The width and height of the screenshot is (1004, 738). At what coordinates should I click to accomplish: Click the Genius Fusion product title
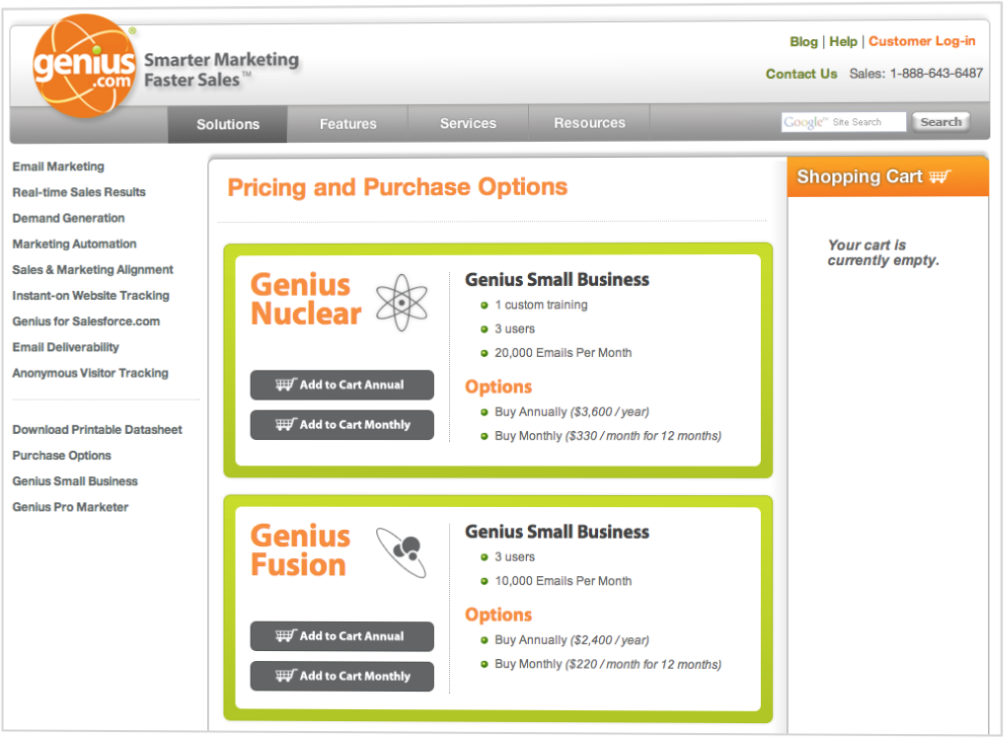coord(300,550)
